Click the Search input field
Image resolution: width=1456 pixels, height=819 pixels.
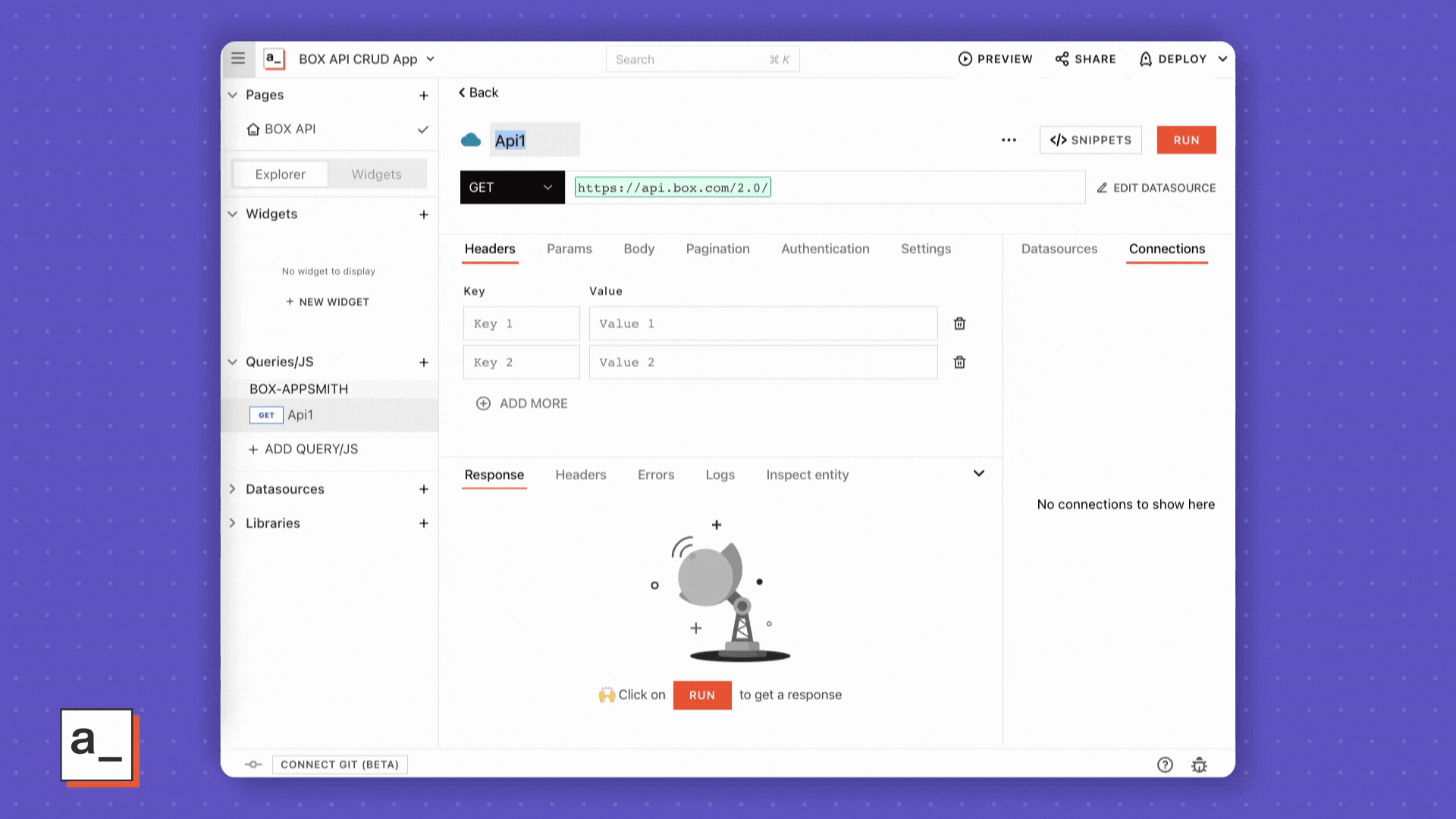[702, 59]
